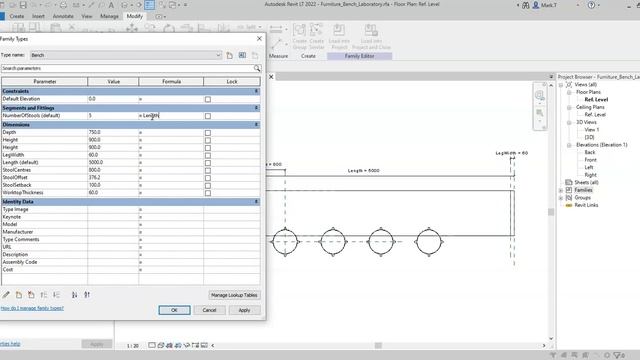Collapse the Constraints parameter group

tap(256, 91)
